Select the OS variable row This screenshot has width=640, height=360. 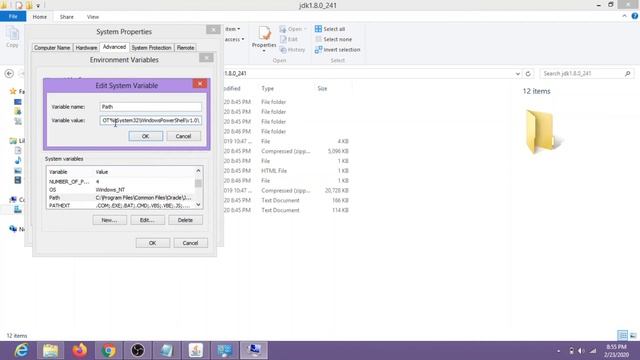pyautogui.click(x=121, y=190)
